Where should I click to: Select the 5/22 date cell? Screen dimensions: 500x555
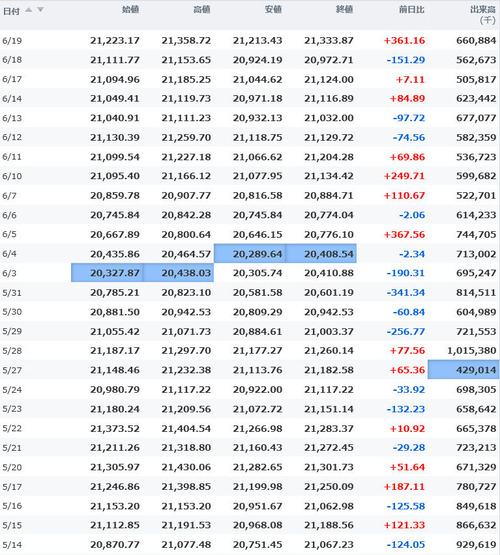pyautogui.click(x=12, y=428)
